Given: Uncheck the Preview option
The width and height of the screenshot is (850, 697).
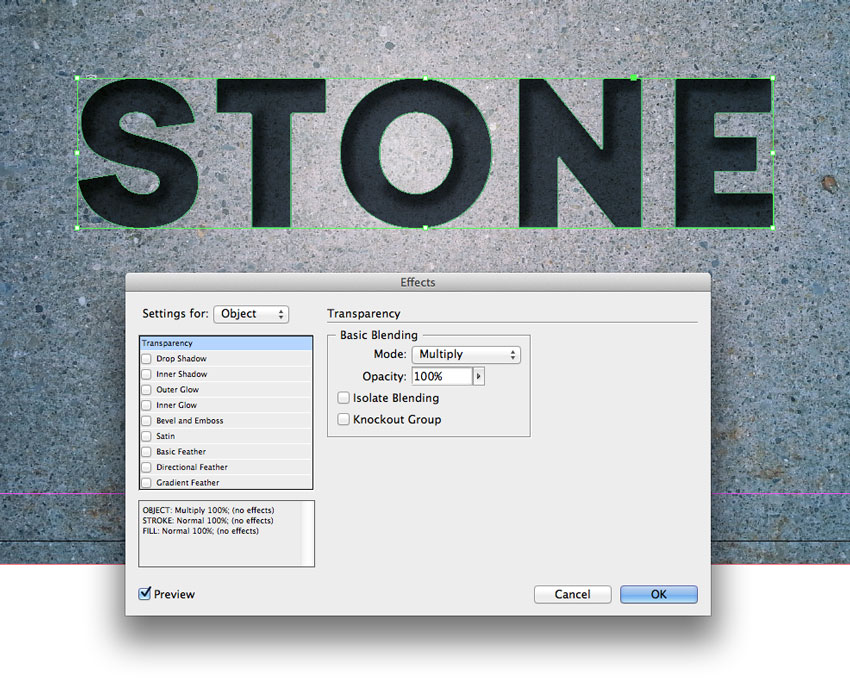Looking at the screenshot, I should pyautogui.click(x=143, y=594).
